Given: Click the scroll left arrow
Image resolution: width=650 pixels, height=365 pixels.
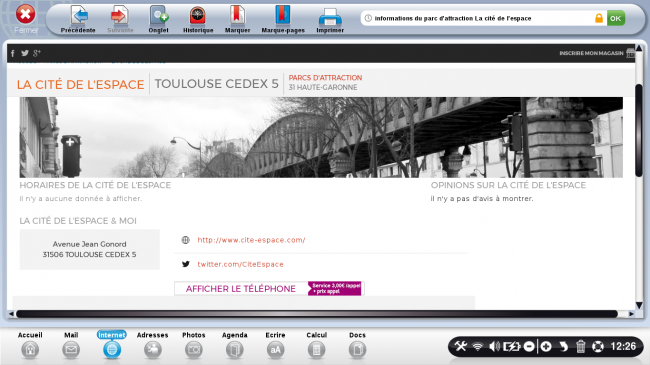Looking at the screenshot, I should 11,314.
